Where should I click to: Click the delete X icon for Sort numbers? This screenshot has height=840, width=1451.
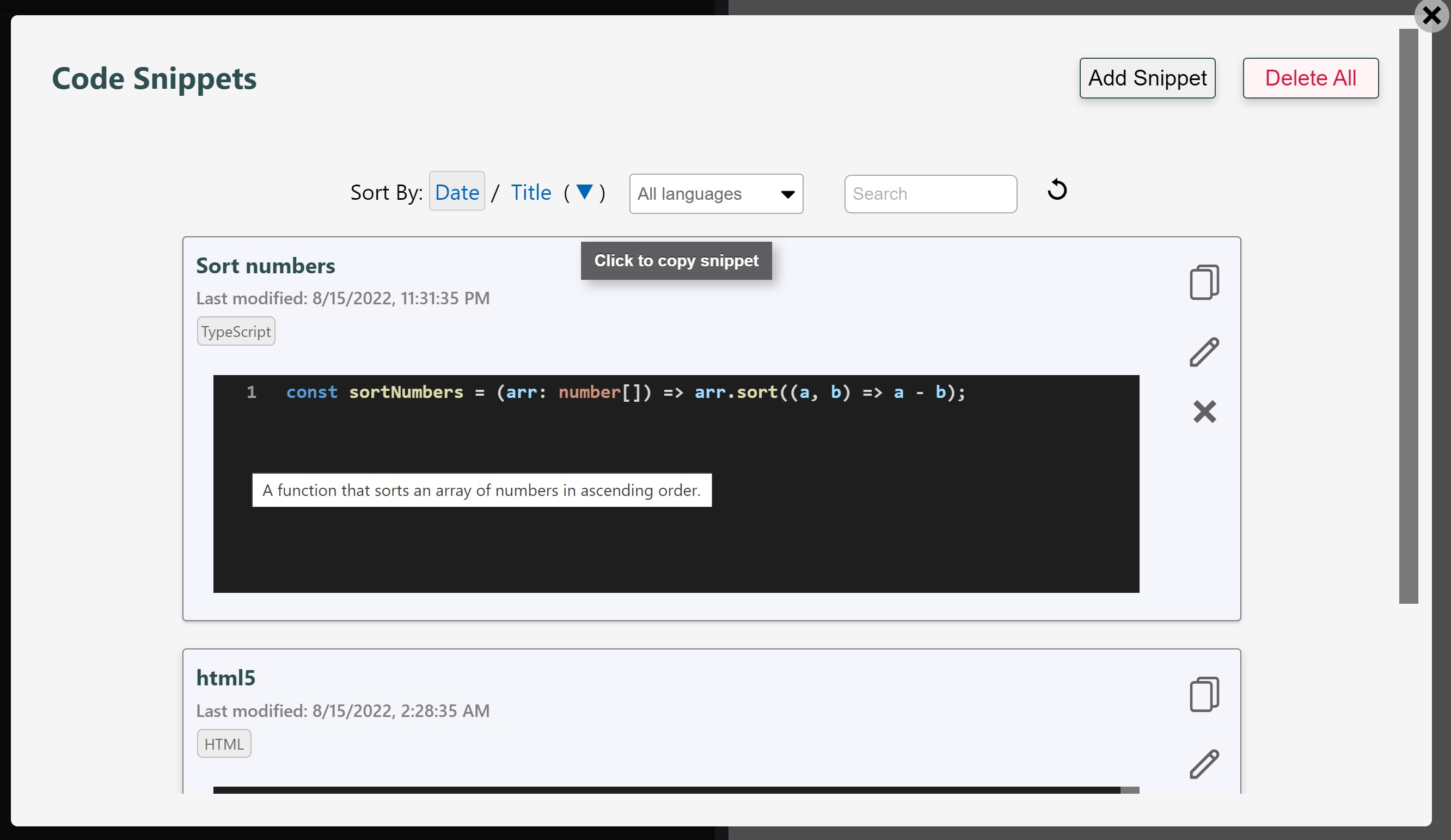point(1205,411)
